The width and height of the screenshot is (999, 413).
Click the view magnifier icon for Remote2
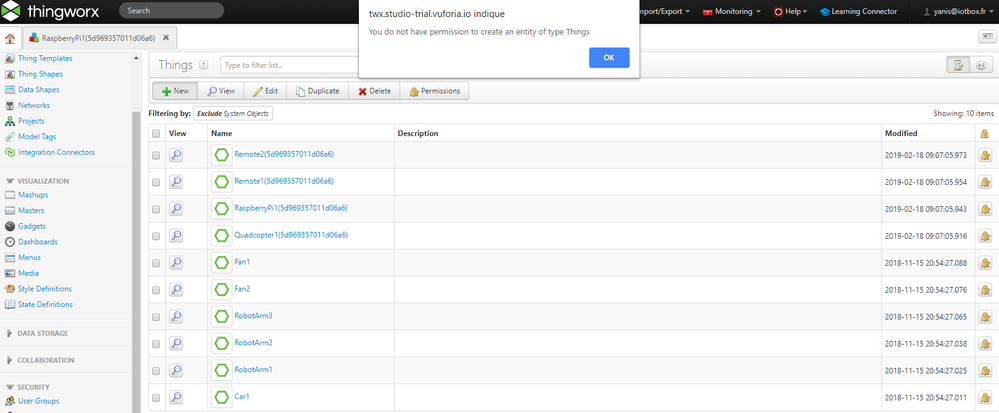[x=176, y=155]
